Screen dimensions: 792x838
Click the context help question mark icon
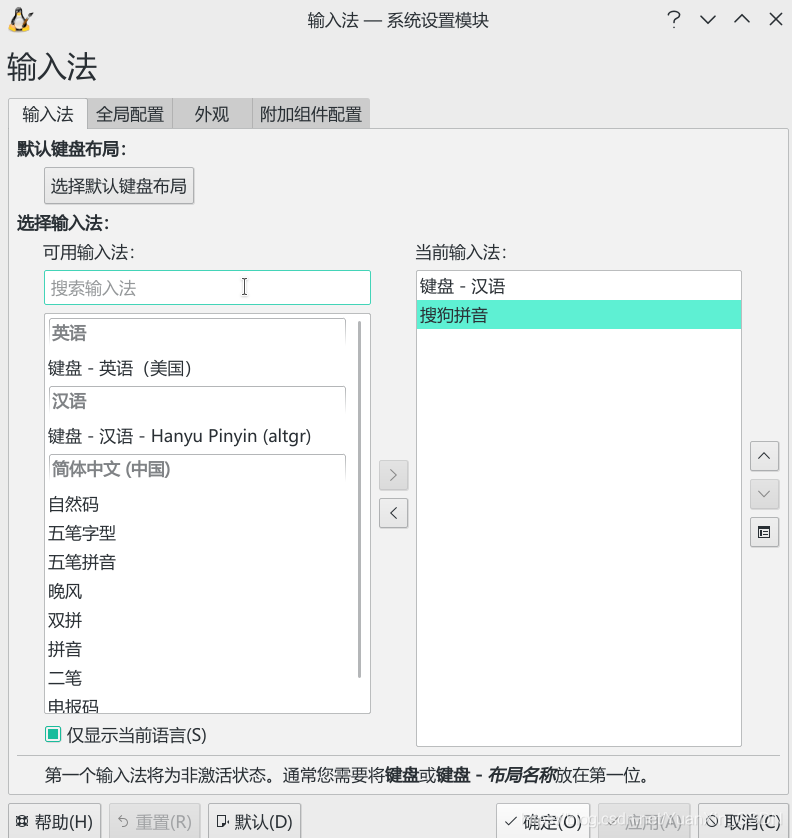click(x=674, y=20)
